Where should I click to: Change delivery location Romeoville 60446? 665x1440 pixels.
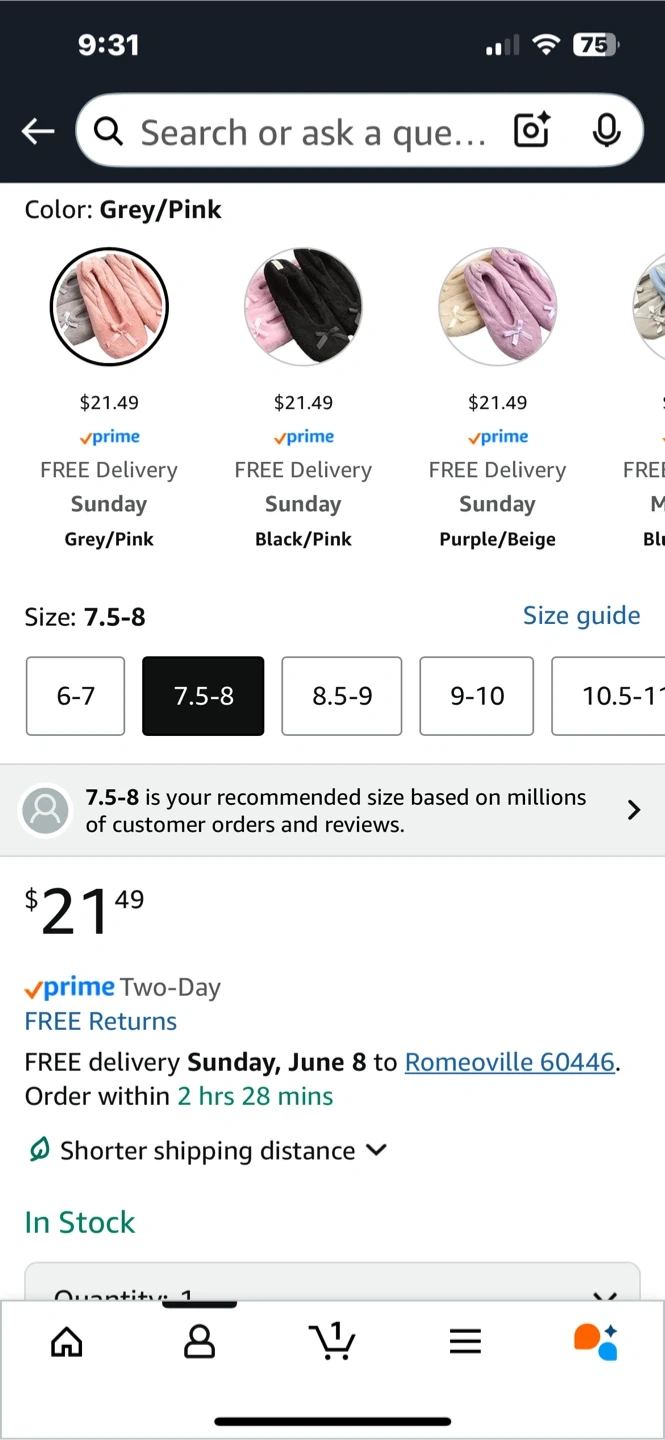click(509, 1061)
